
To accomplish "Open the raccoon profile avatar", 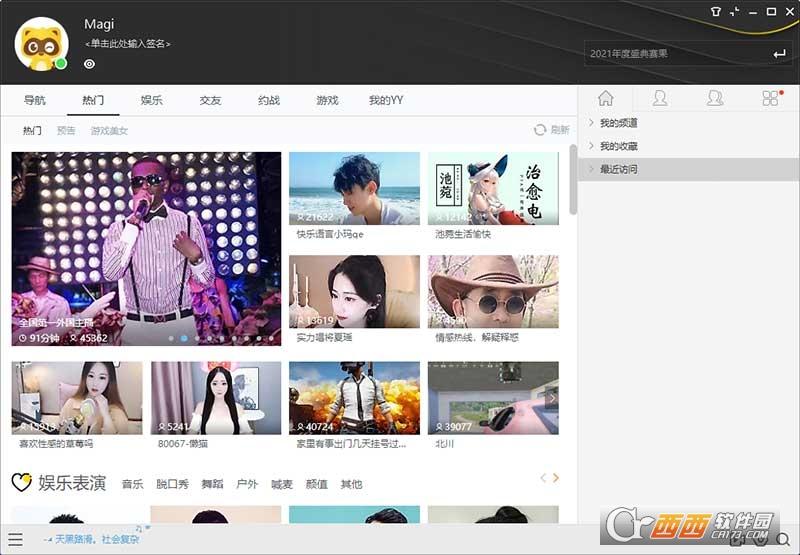I will [x=41, y=43].
